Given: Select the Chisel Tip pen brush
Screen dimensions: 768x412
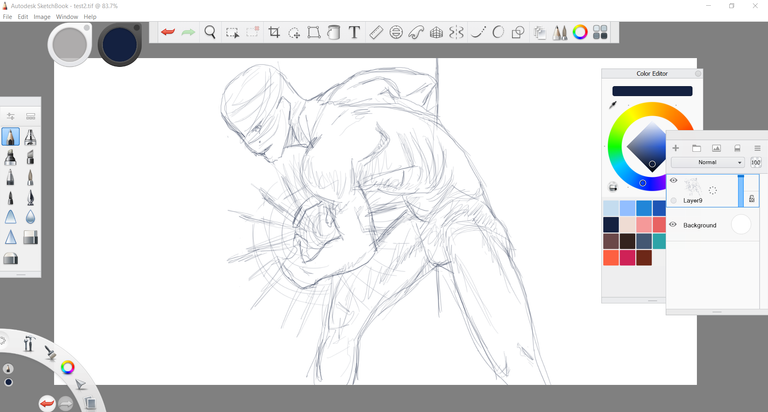Looking at the screenshot, I should coord(30,157).
